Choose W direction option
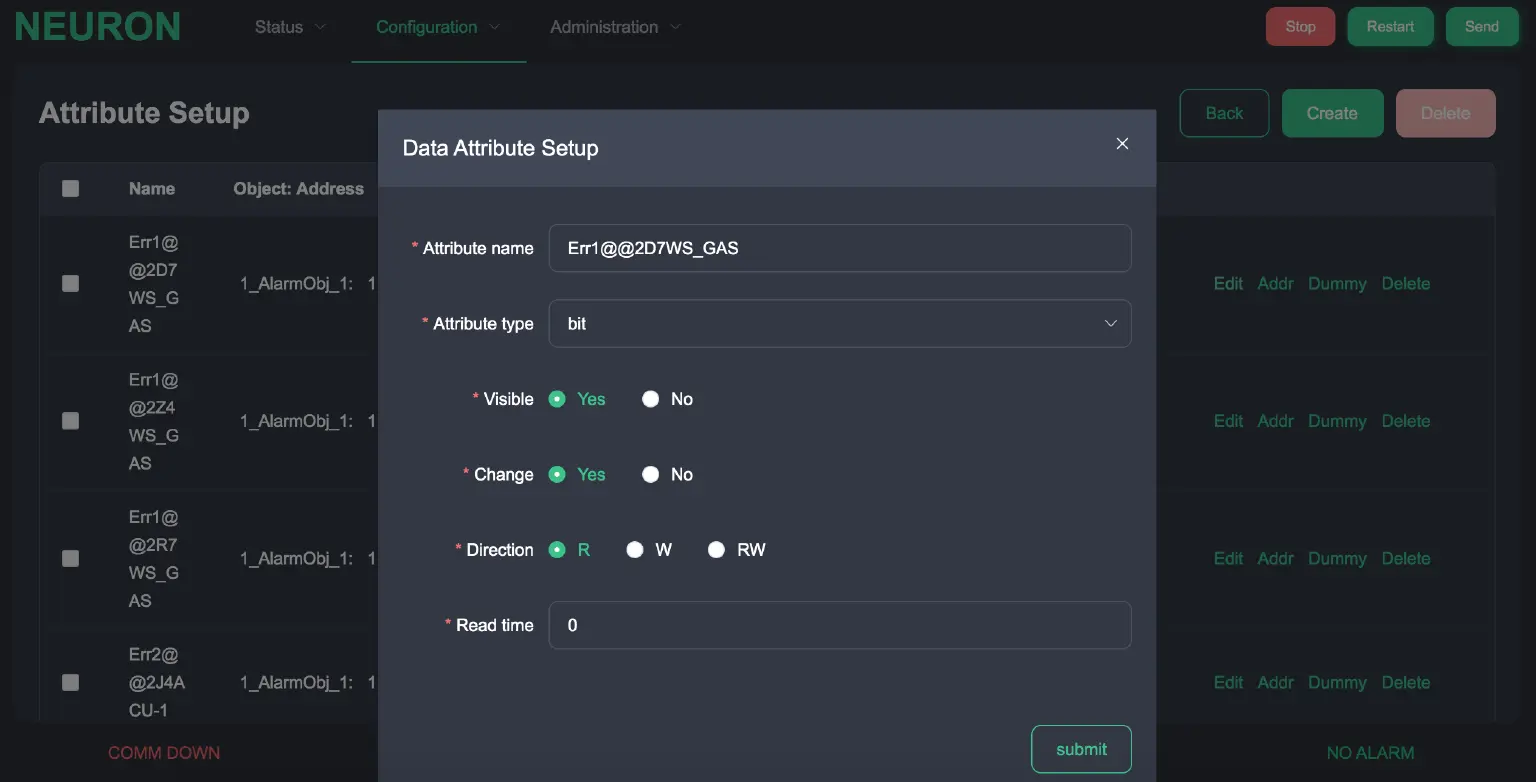The image size is (1536, 782). click(635, 550)
